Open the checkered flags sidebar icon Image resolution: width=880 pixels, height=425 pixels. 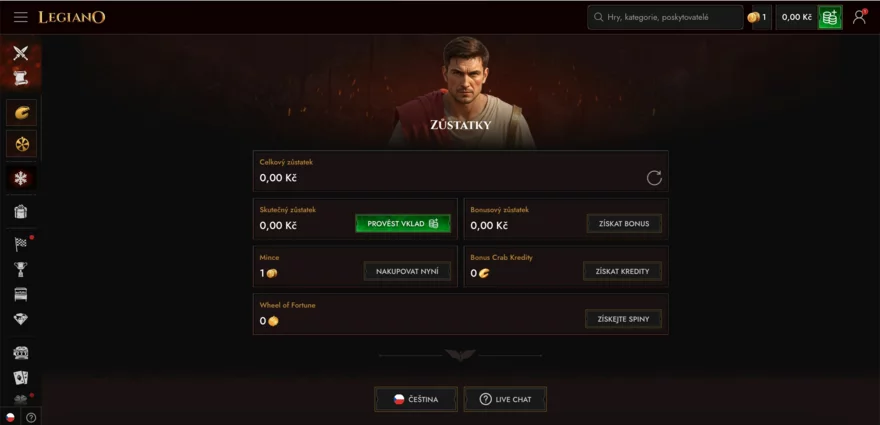[x=21, y=243]
